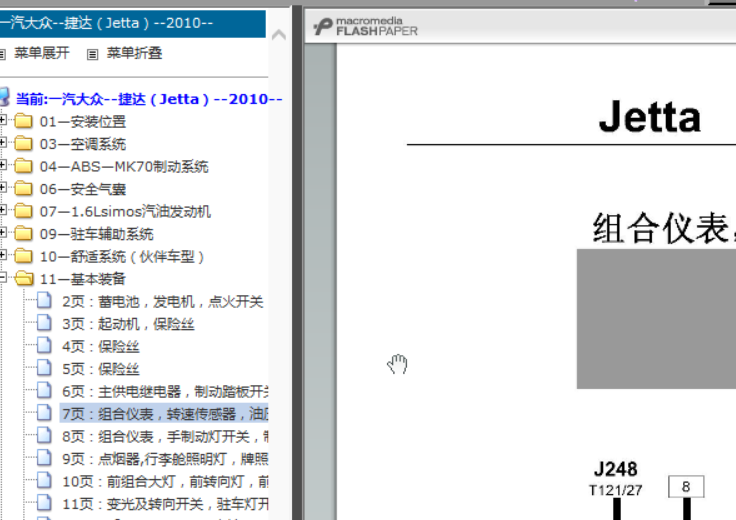Screen dimensions: 736x520
Task: Click the 01—安装位置 folder icon
Action: 23,121
